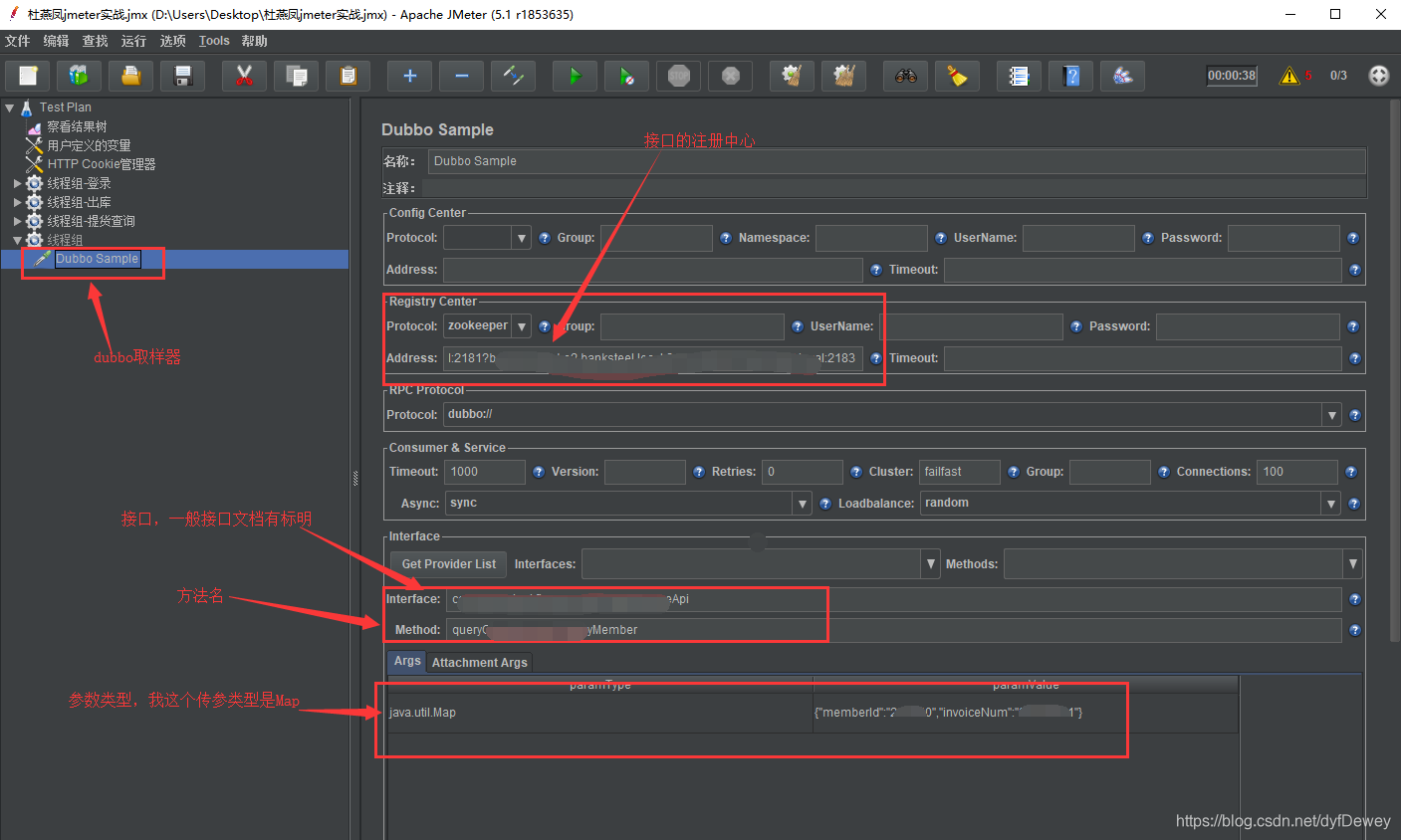
Task: Save the test plan with disk icon
Action: pos(183,76)
